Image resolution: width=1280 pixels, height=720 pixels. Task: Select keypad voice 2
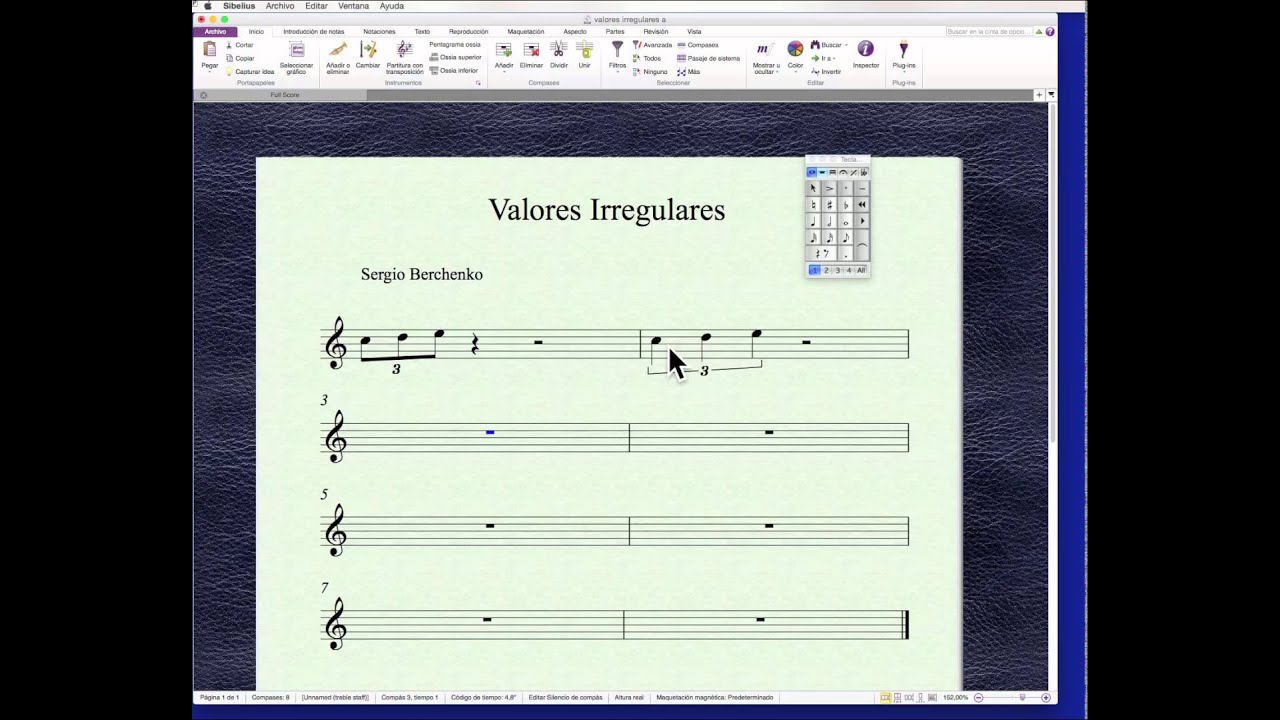pos(826,270)
